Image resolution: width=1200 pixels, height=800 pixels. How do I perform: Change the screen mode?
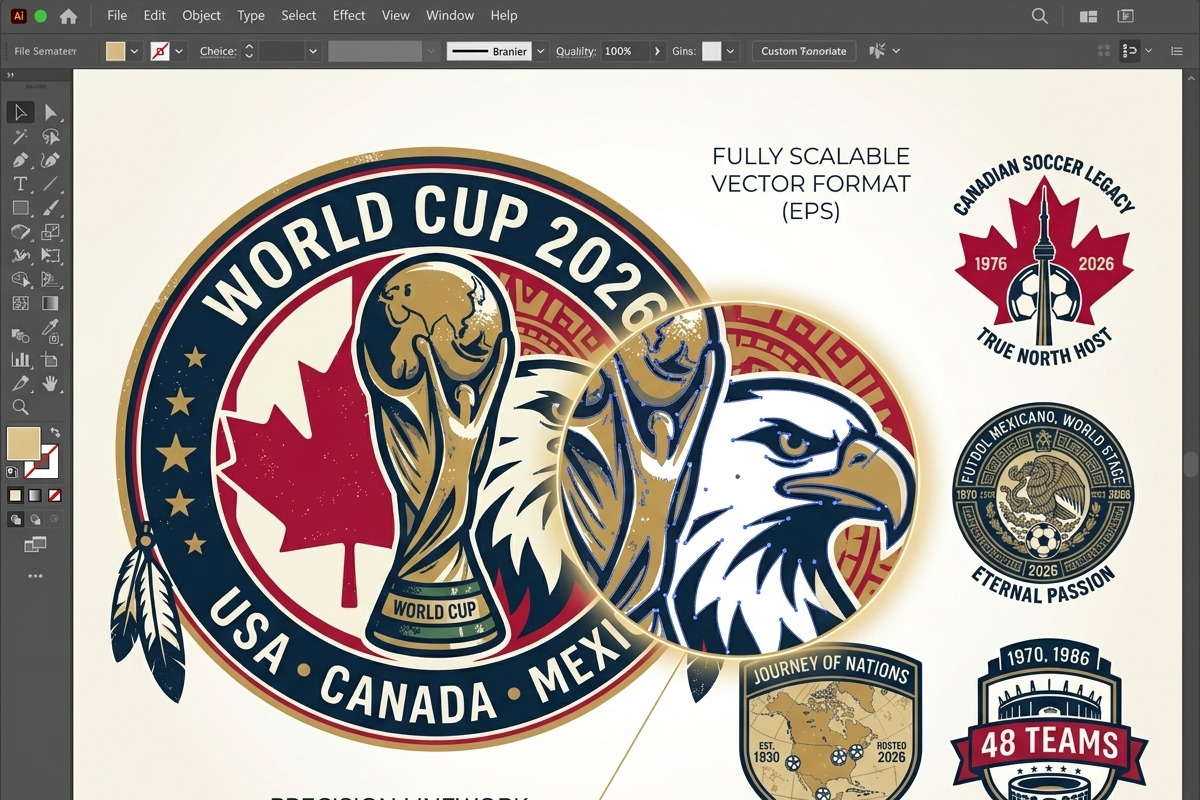tap(35, 544)
